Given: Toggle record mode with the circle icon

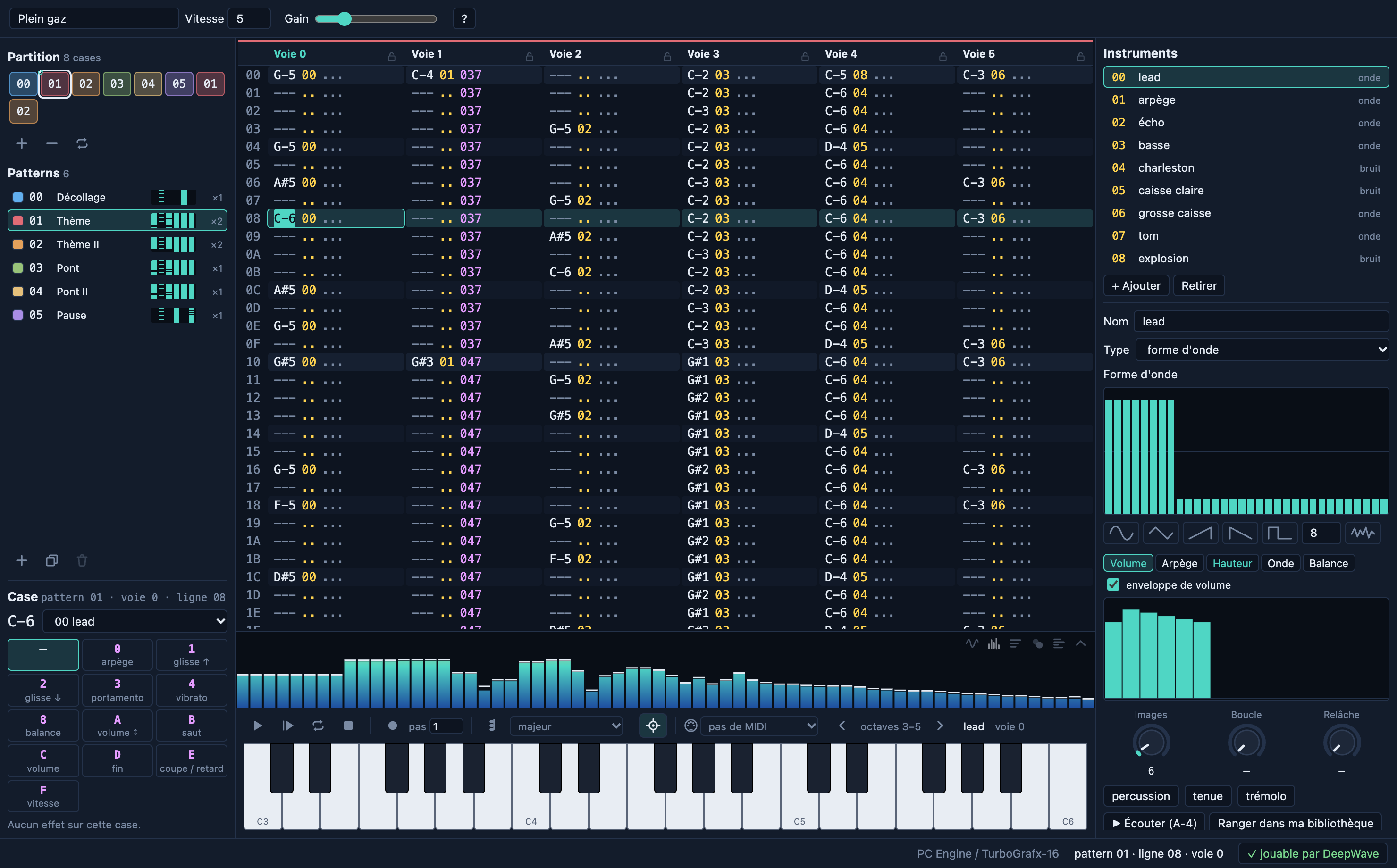Looking at the screenshot, I should 392,726.
